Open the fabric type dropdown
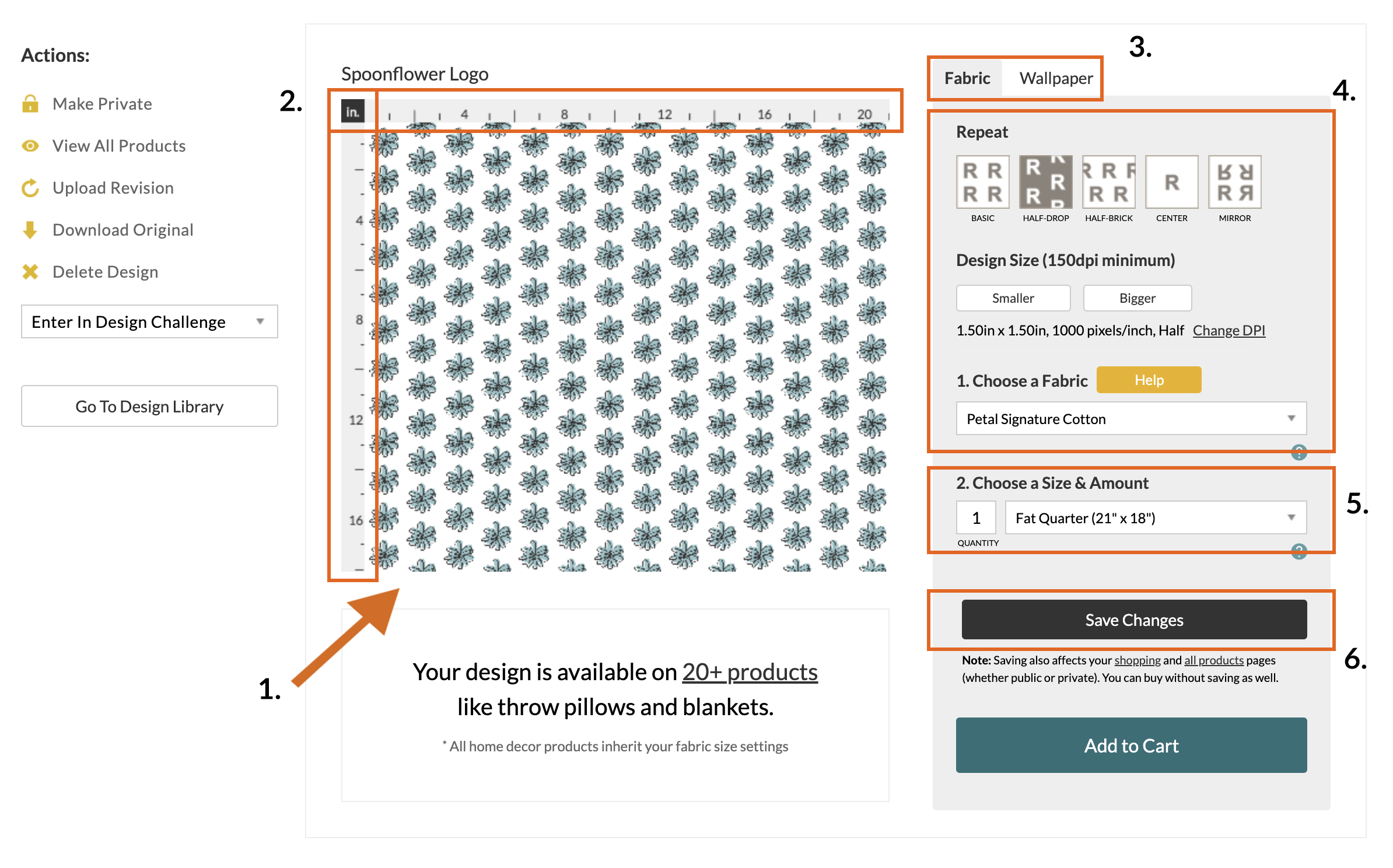 click(1130, 419)
